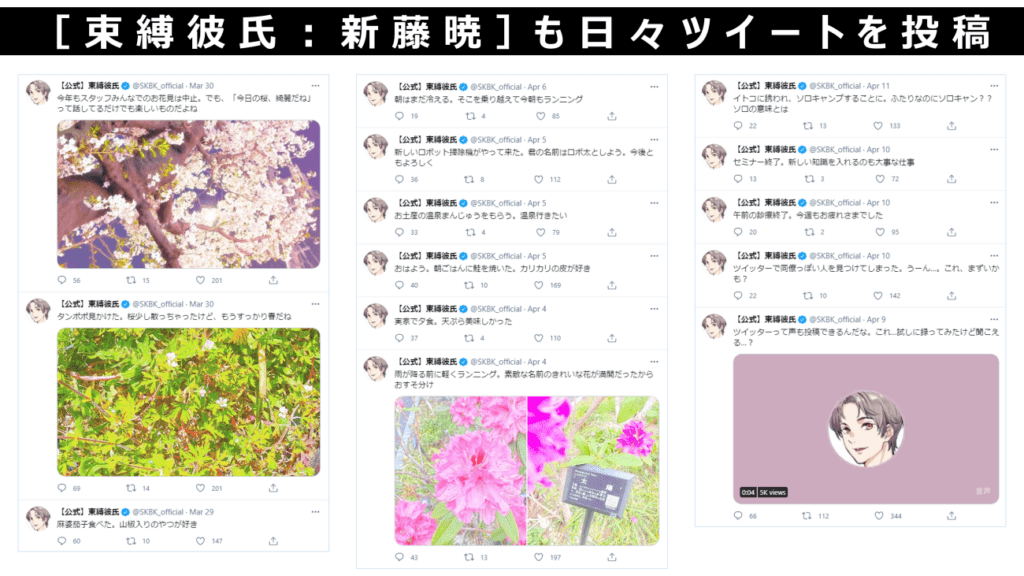Share the Apr 6 morning running tweet

612,116
